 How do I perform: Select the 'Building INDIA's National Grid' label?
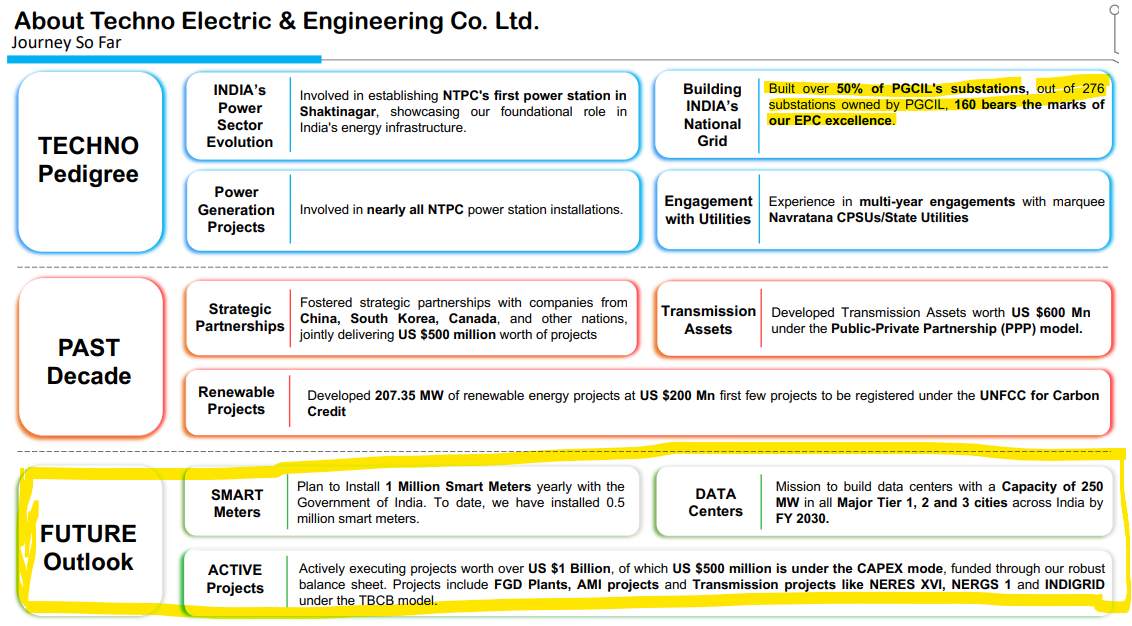pos(712,115)
